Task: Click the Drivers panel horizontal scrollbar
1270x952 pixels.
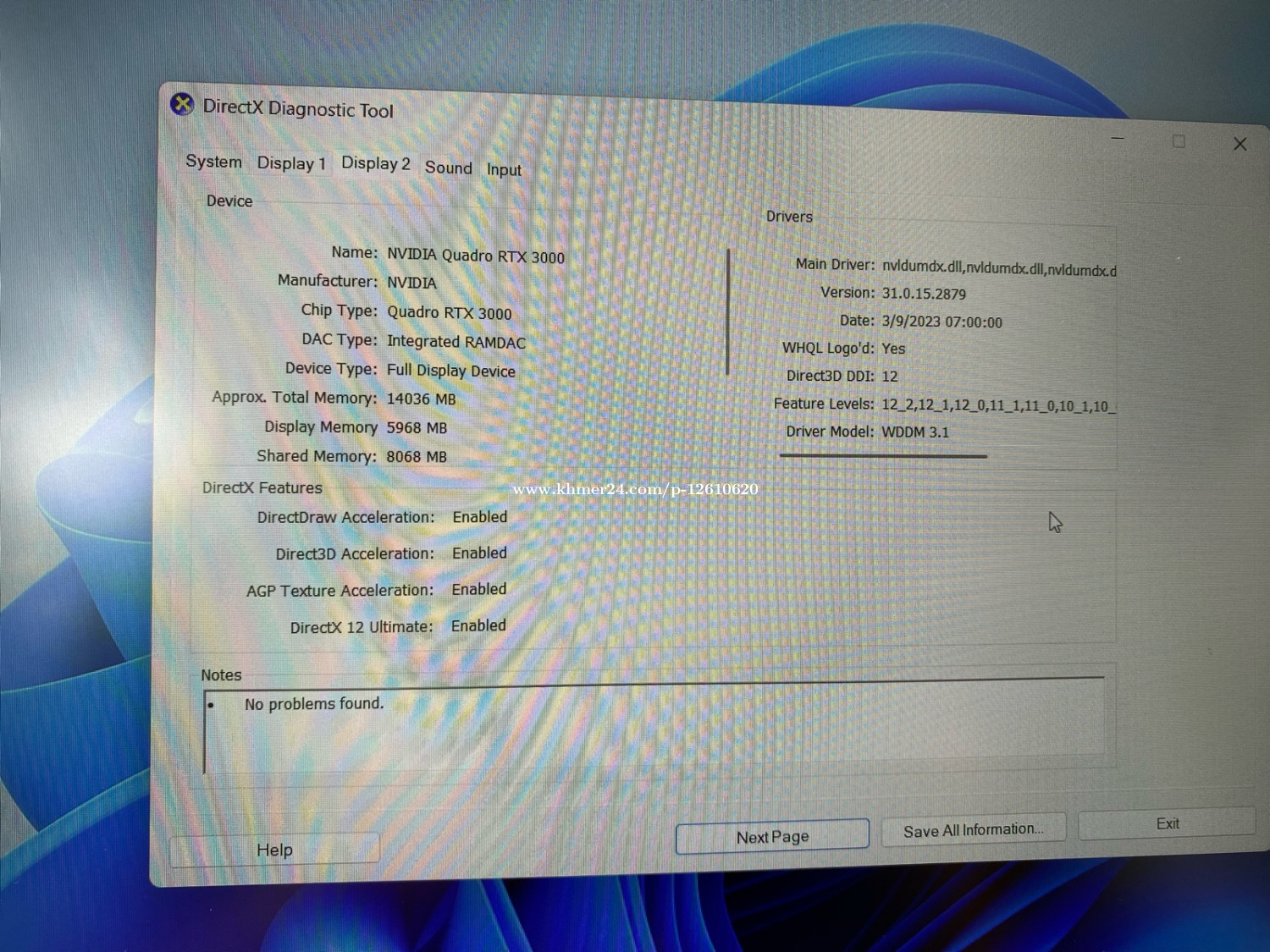Action: 883,456
